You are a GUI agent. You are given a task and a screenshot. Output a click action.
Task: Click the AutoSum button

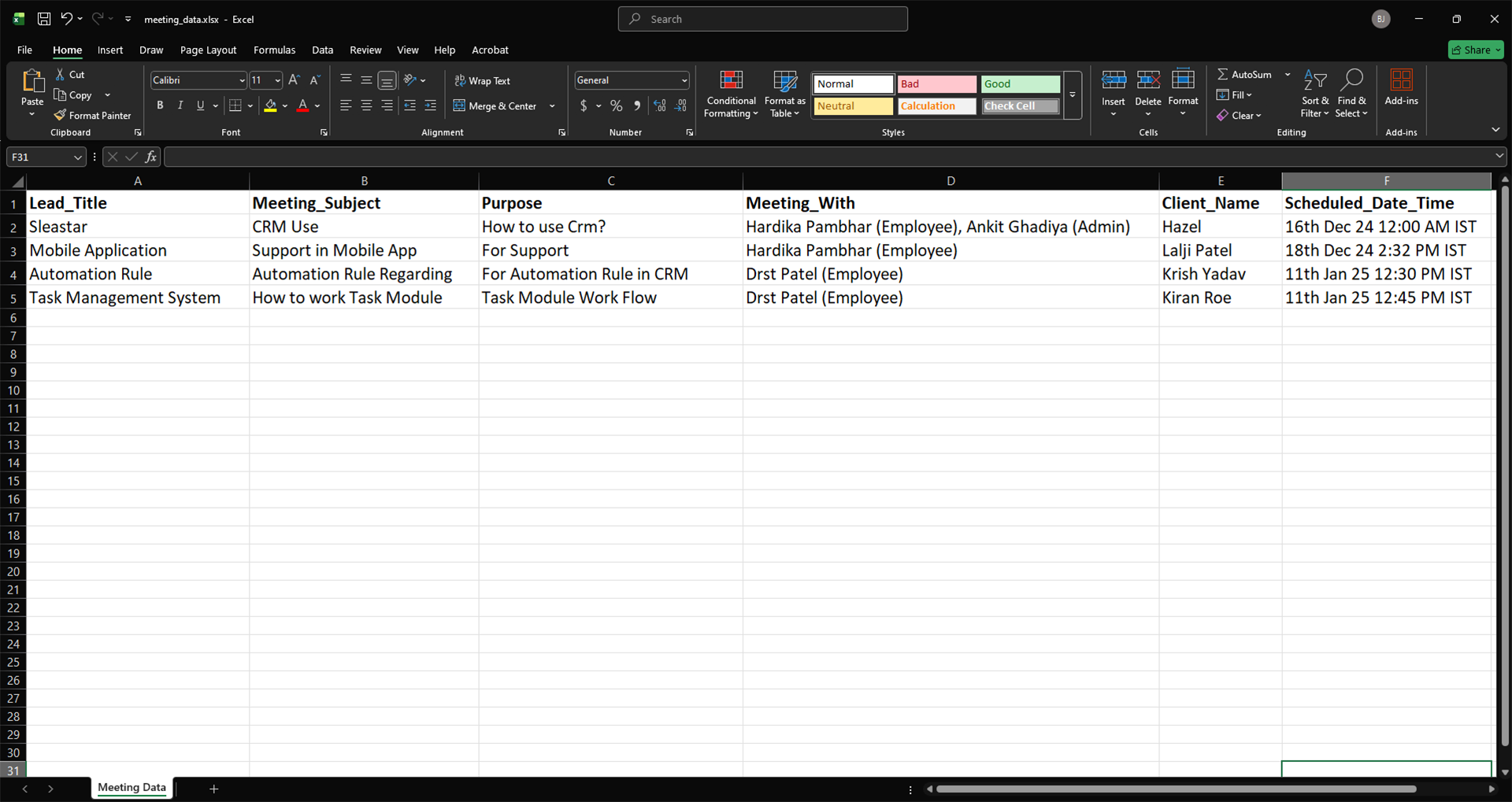tap(1243, 74)
